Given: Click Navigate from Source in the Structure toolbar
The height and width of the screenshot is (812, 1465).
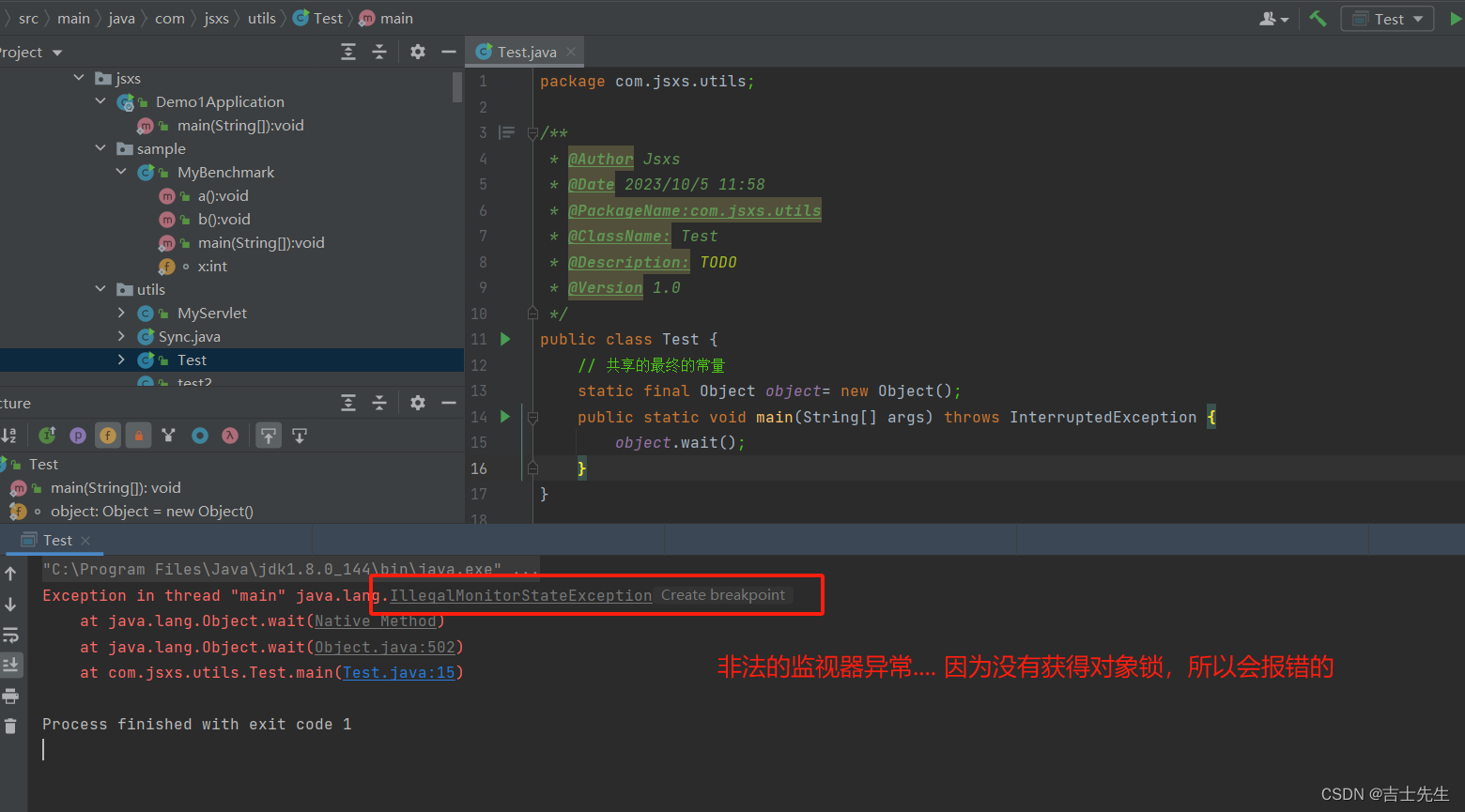Looking at the screenshot, I should point(300,435).
